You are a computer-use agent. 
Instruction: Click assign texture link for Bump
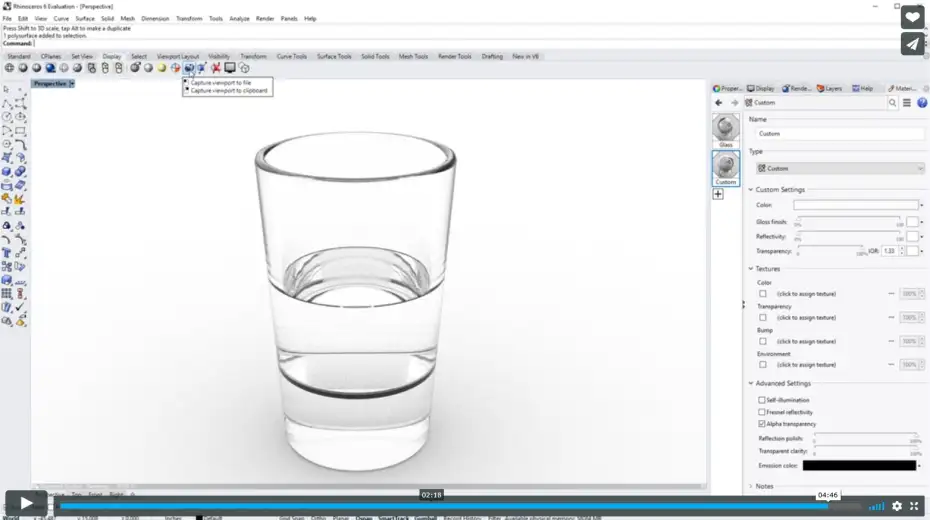[x=806, y=342]
